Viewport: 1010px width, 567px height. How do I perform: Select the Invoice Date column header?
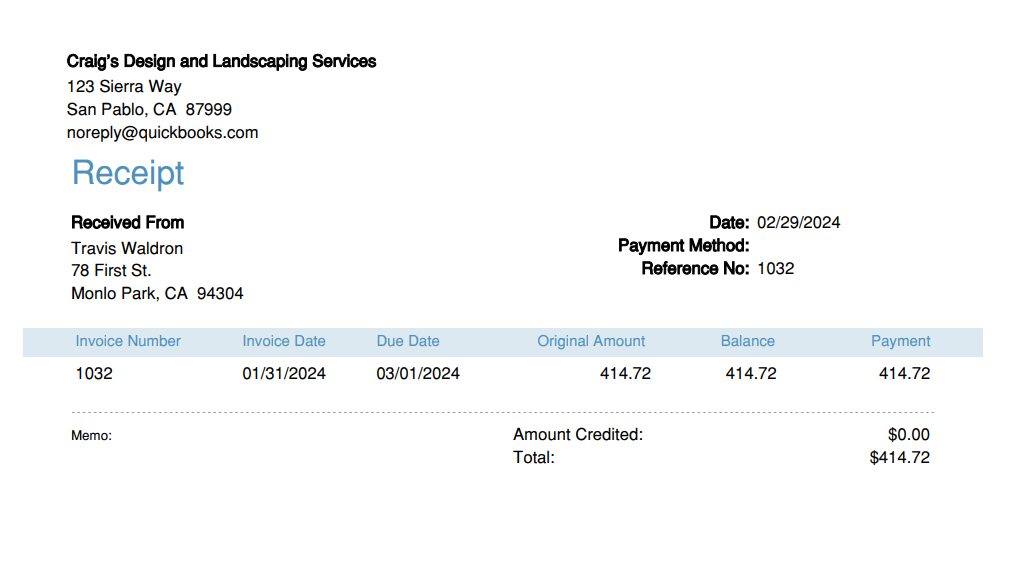[284, 341]
